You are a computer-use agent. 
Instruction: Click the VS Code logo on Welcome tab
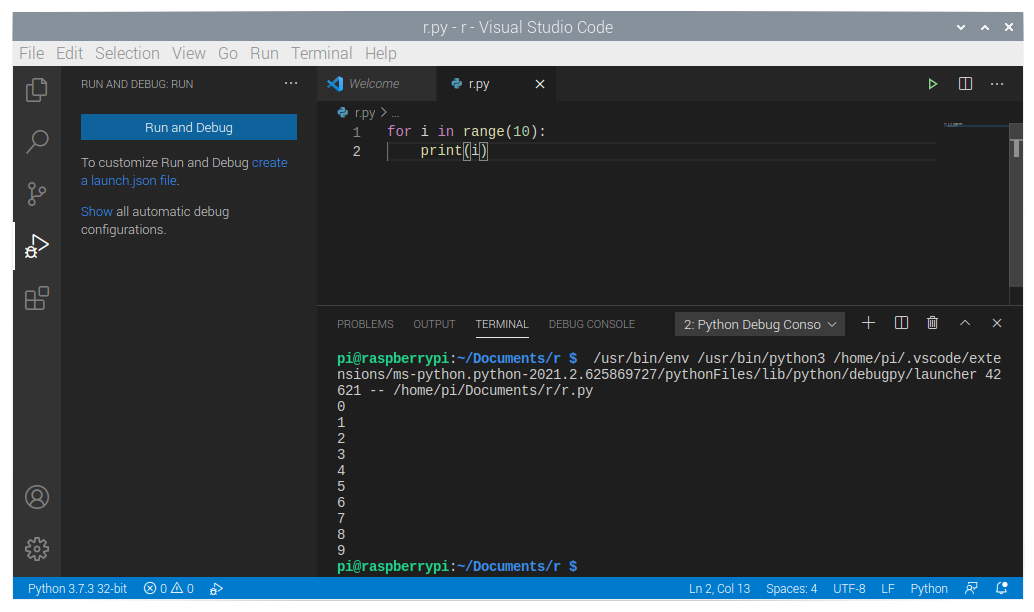tap(335, 84)
